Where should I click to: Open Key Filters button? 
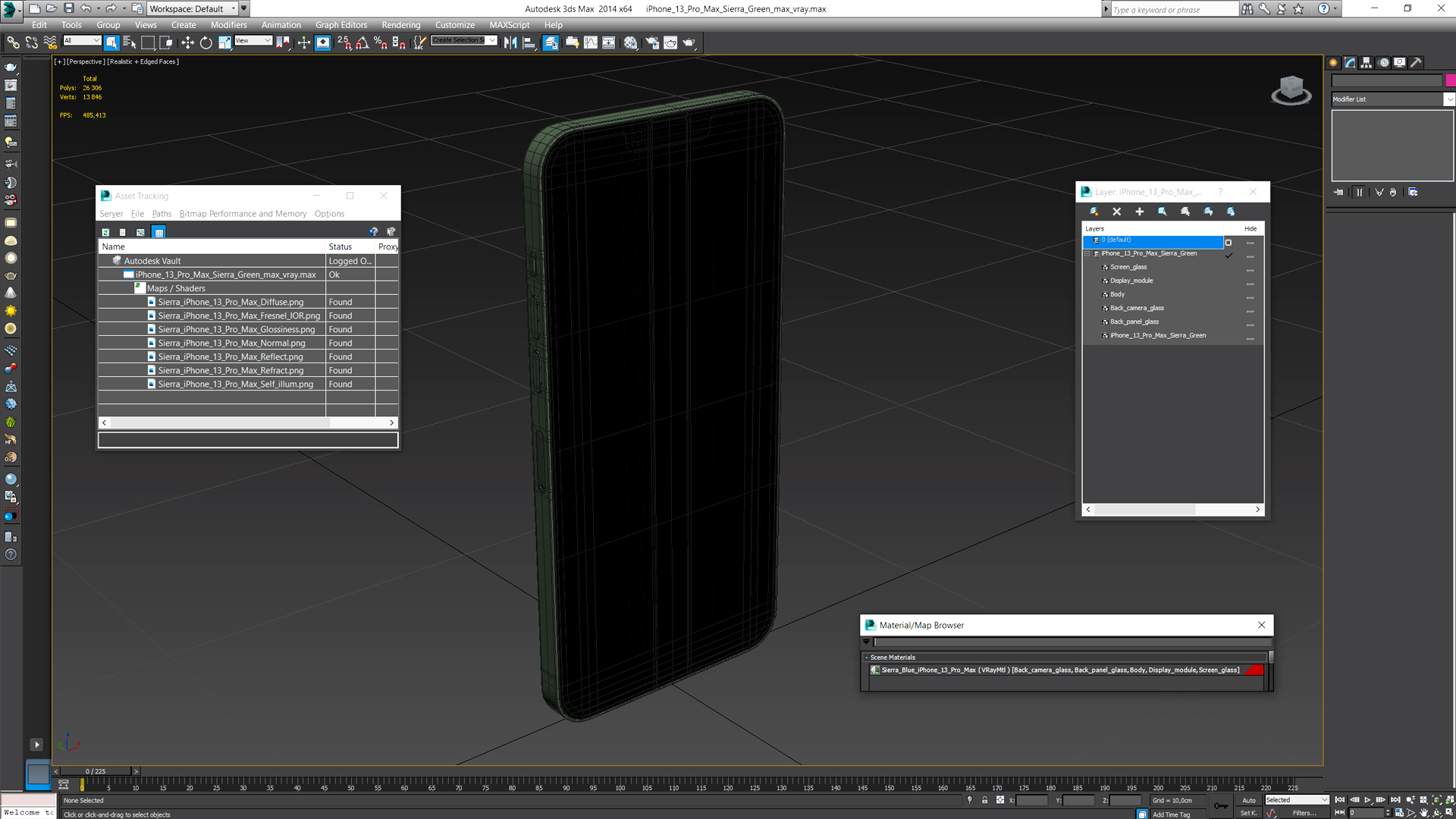[x=1305, y=813]
